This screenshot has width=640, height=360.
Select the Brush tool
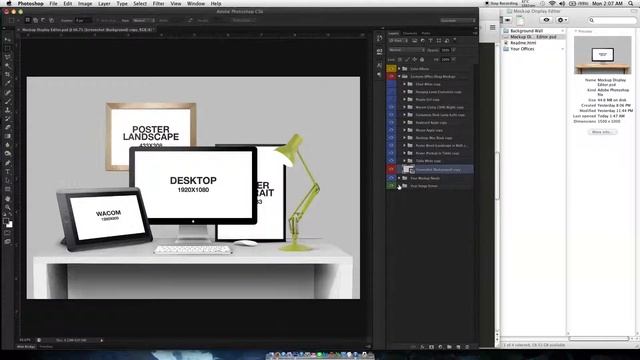[8, 101]
